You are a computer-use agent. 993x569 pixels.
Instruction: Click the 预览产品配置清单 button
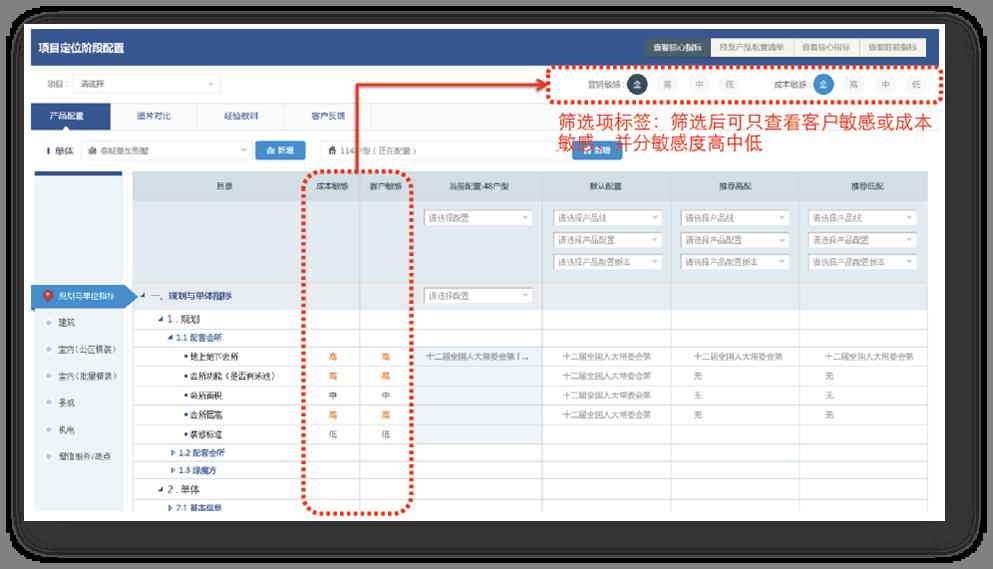[751, 47]
